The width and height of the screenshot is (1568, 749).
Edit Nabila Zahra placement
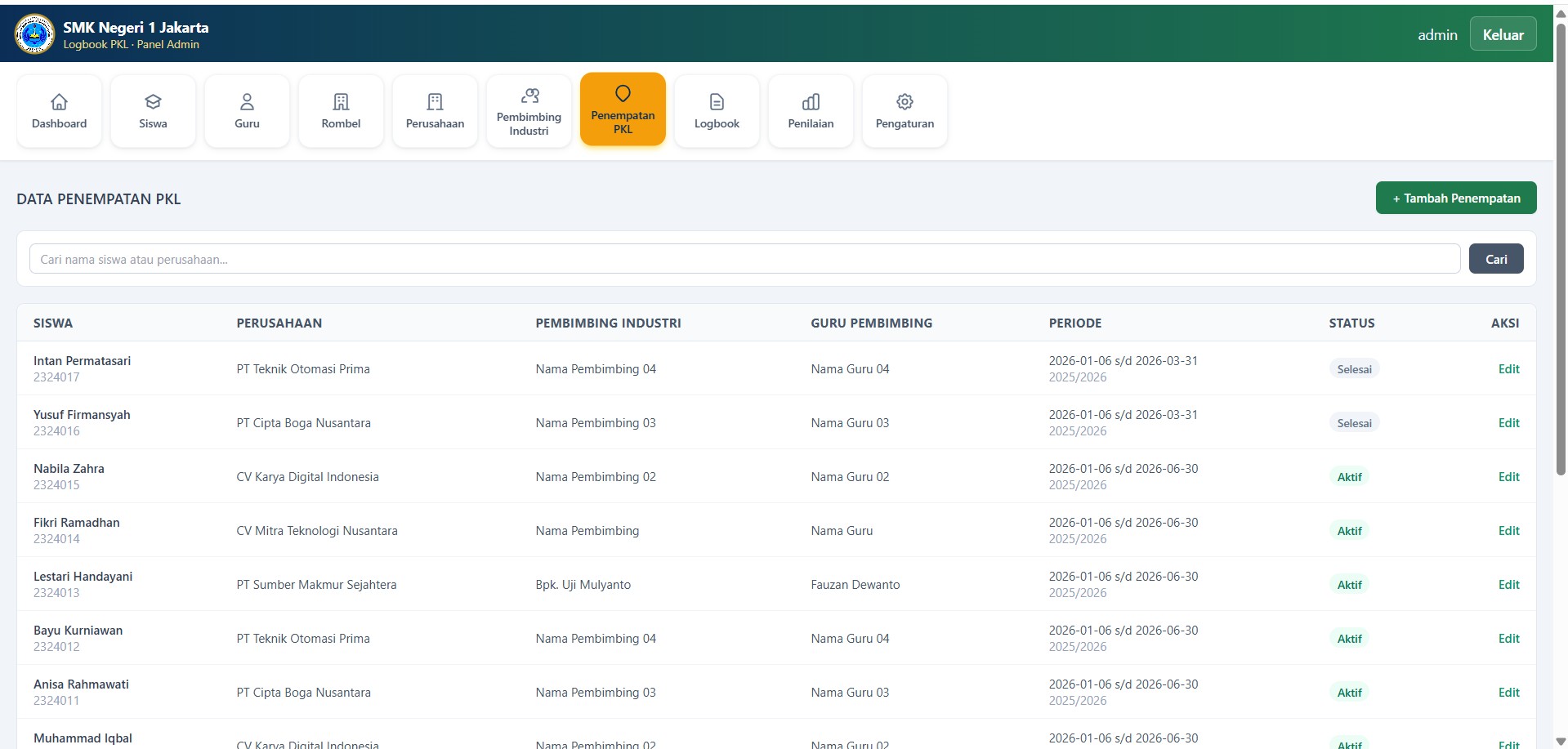pos(1508,476)
